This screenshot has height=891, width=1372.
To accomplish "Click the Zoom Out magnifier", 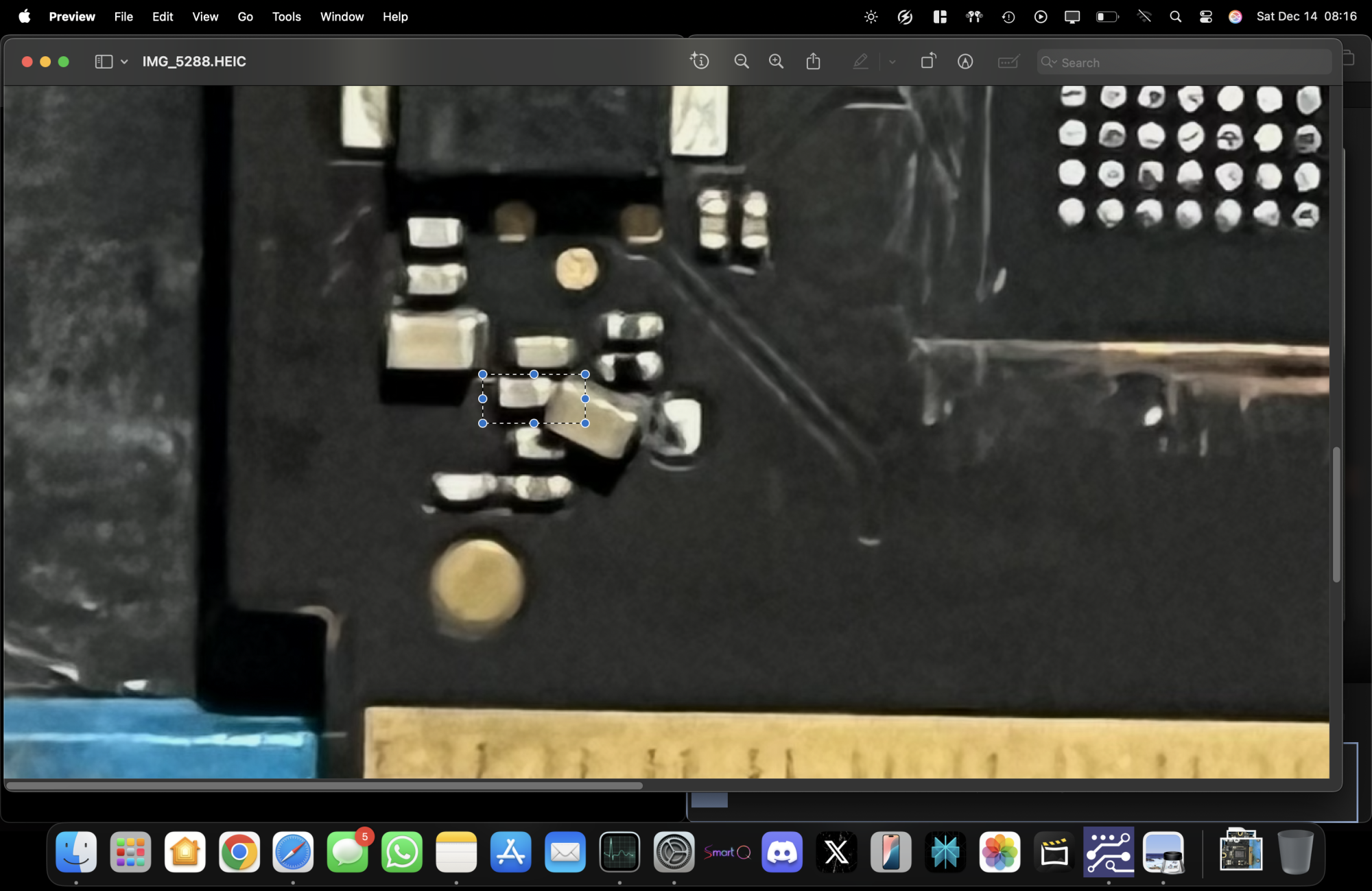I will tap(741, 62).
